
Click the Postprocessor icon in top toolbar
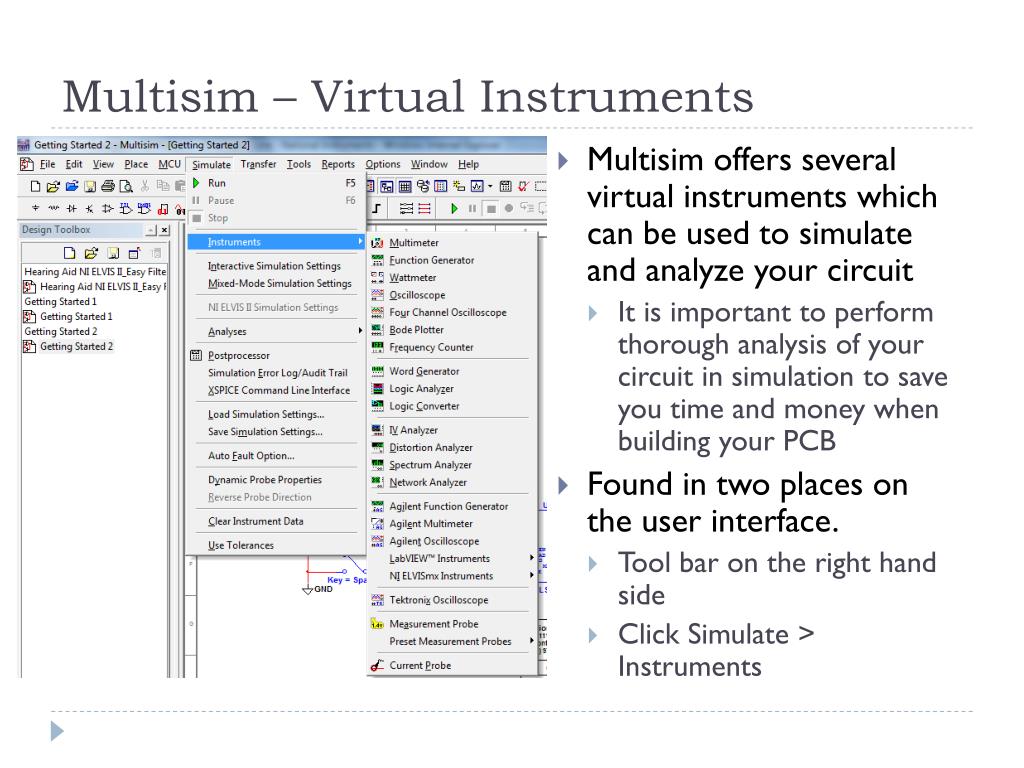pyautogui.click(x=505, y=185)
